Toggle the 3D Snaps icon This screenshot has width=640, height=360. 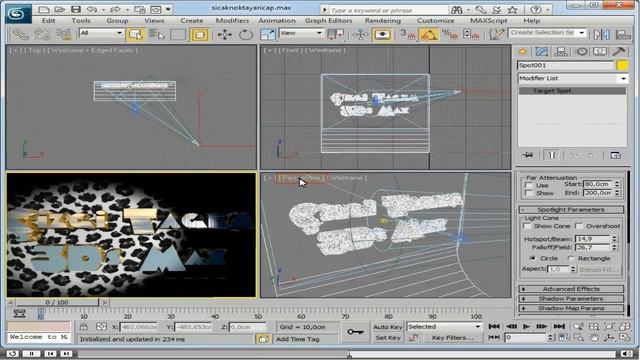(407, 35)
